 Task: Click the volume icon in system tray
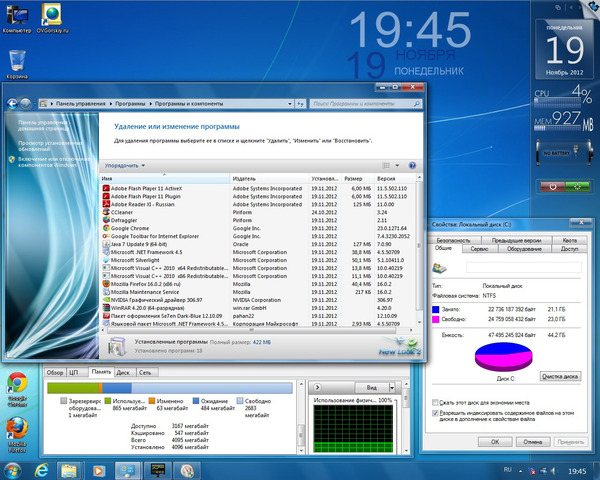(553, 471)
